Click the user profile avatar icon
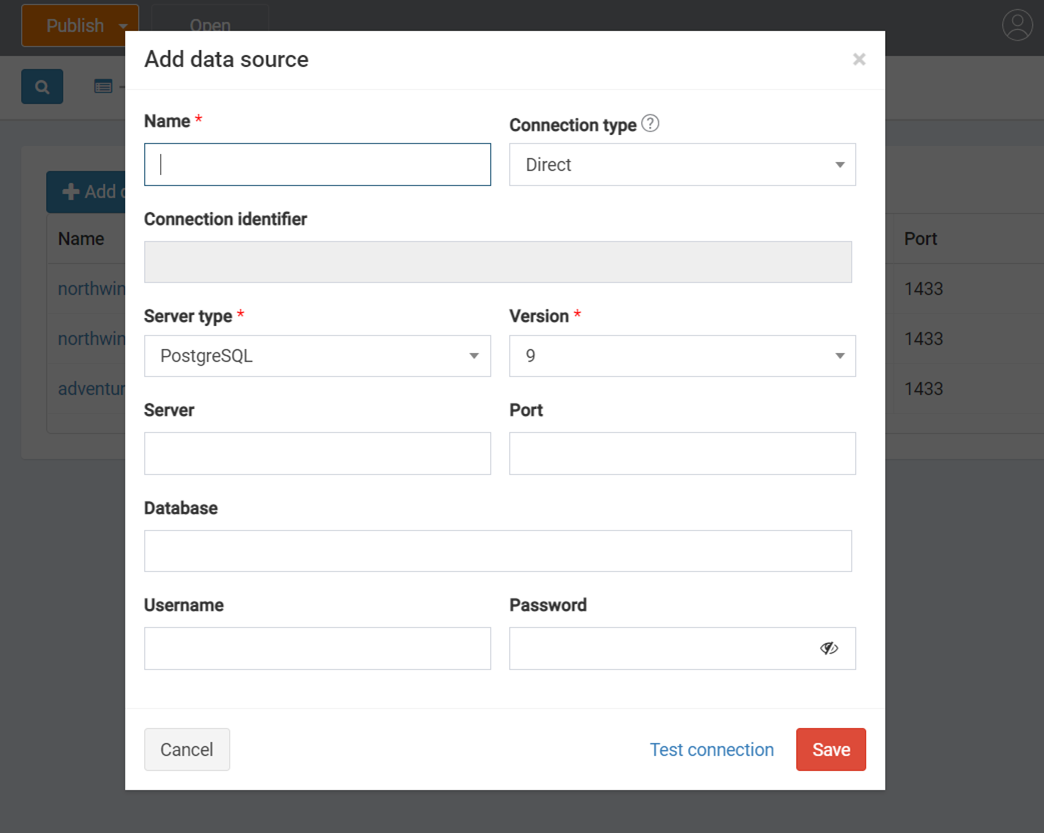 click(1017, 25)
